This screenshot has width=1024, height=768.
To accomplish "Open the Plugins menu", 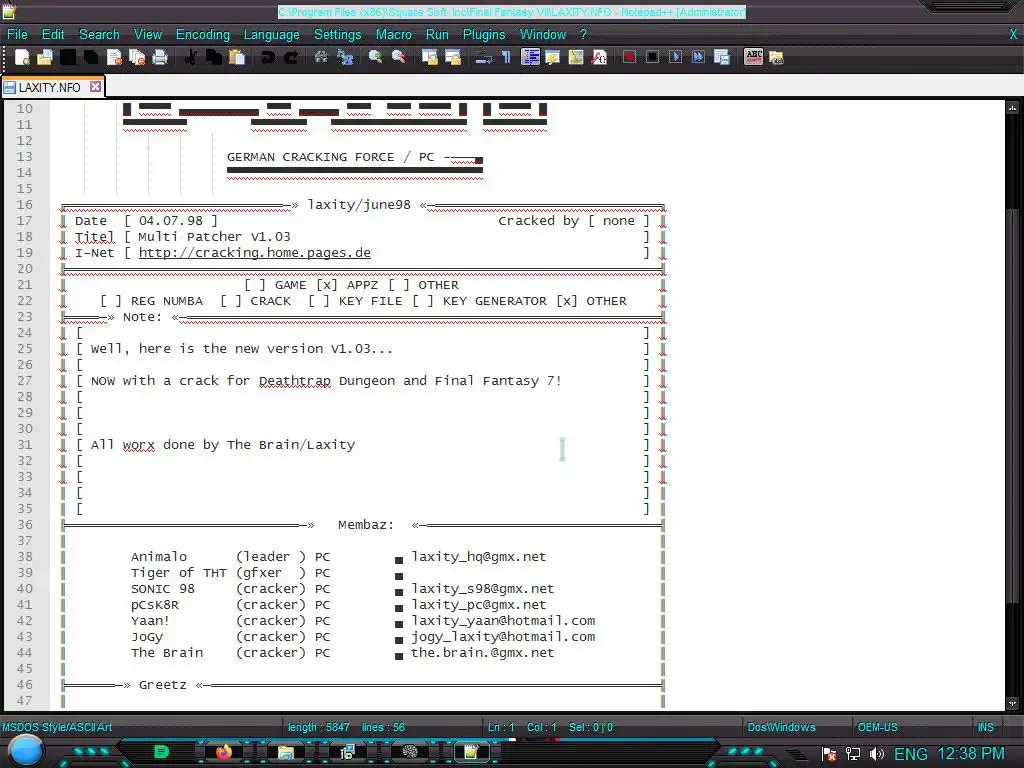I will click(x=484, y=35).
